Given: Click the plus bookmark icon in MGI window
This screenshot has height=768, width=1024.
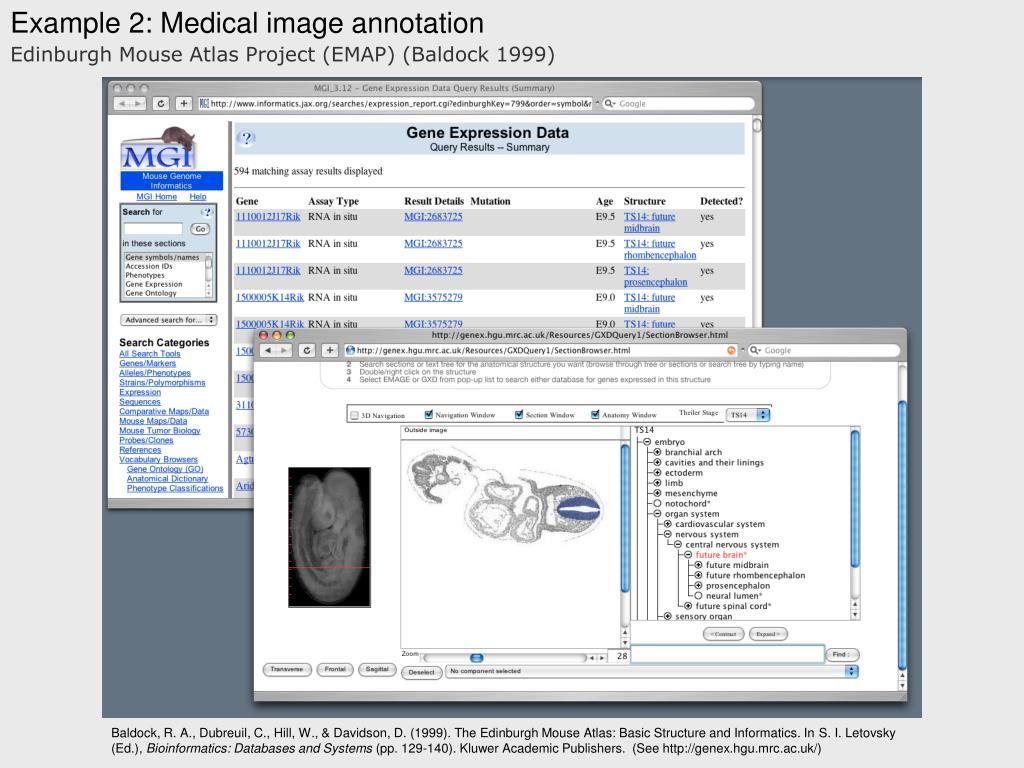Looking at the screenshot, I should [184, 103].
